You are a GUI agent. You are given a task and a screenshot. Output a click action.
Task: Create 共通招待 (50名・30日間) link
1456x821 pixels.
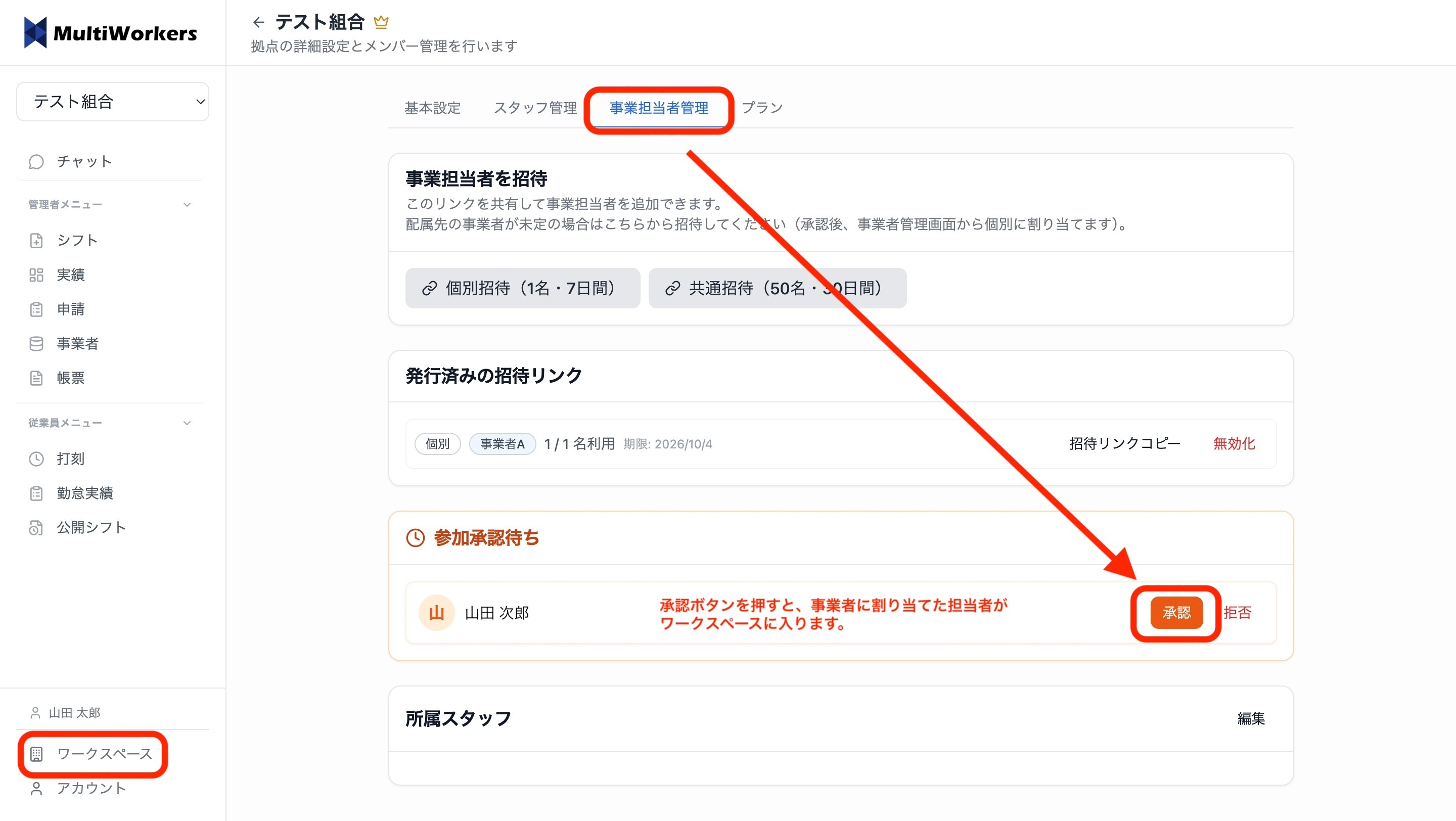coord(777,288)
